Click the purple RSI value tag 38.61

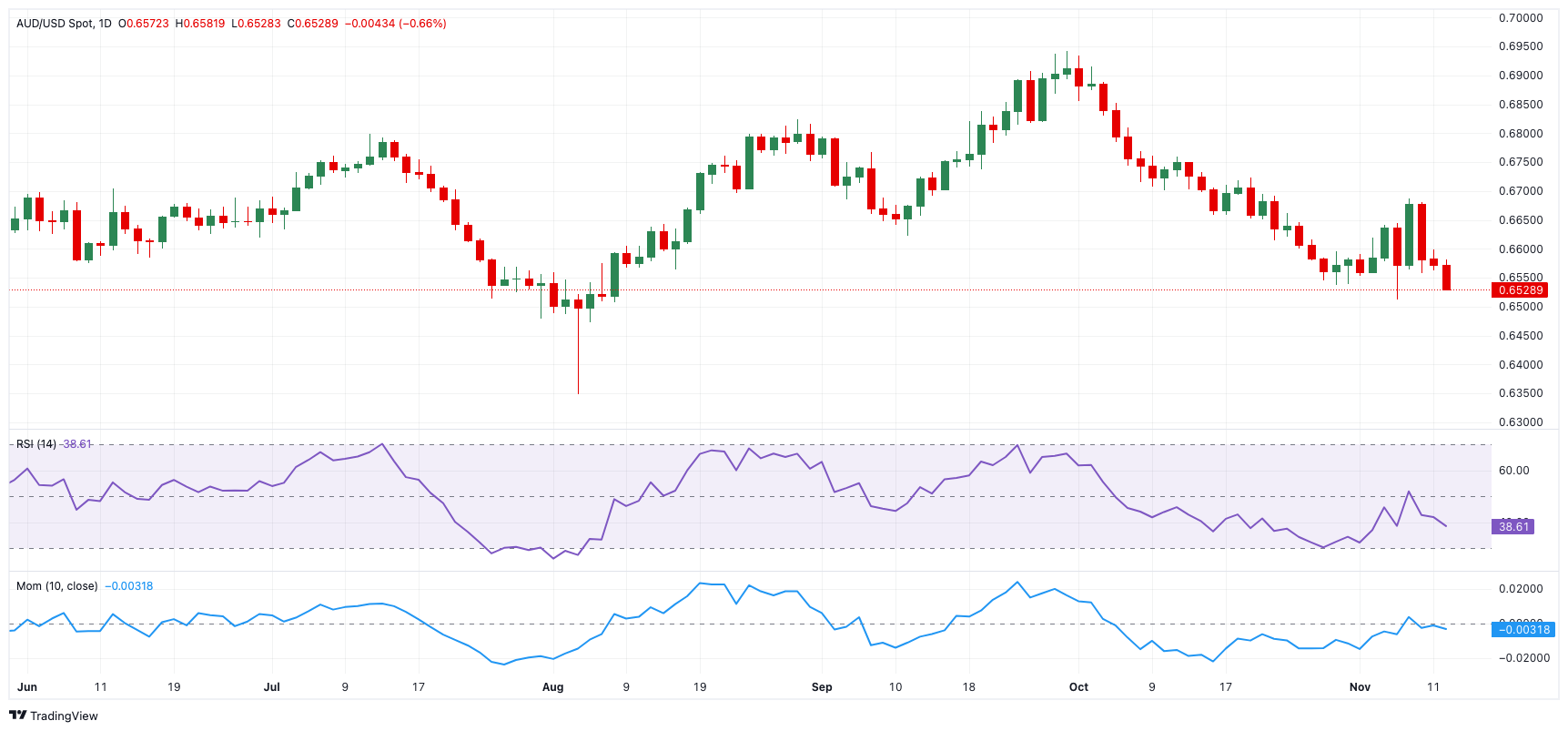click(x=1512, y=527)
